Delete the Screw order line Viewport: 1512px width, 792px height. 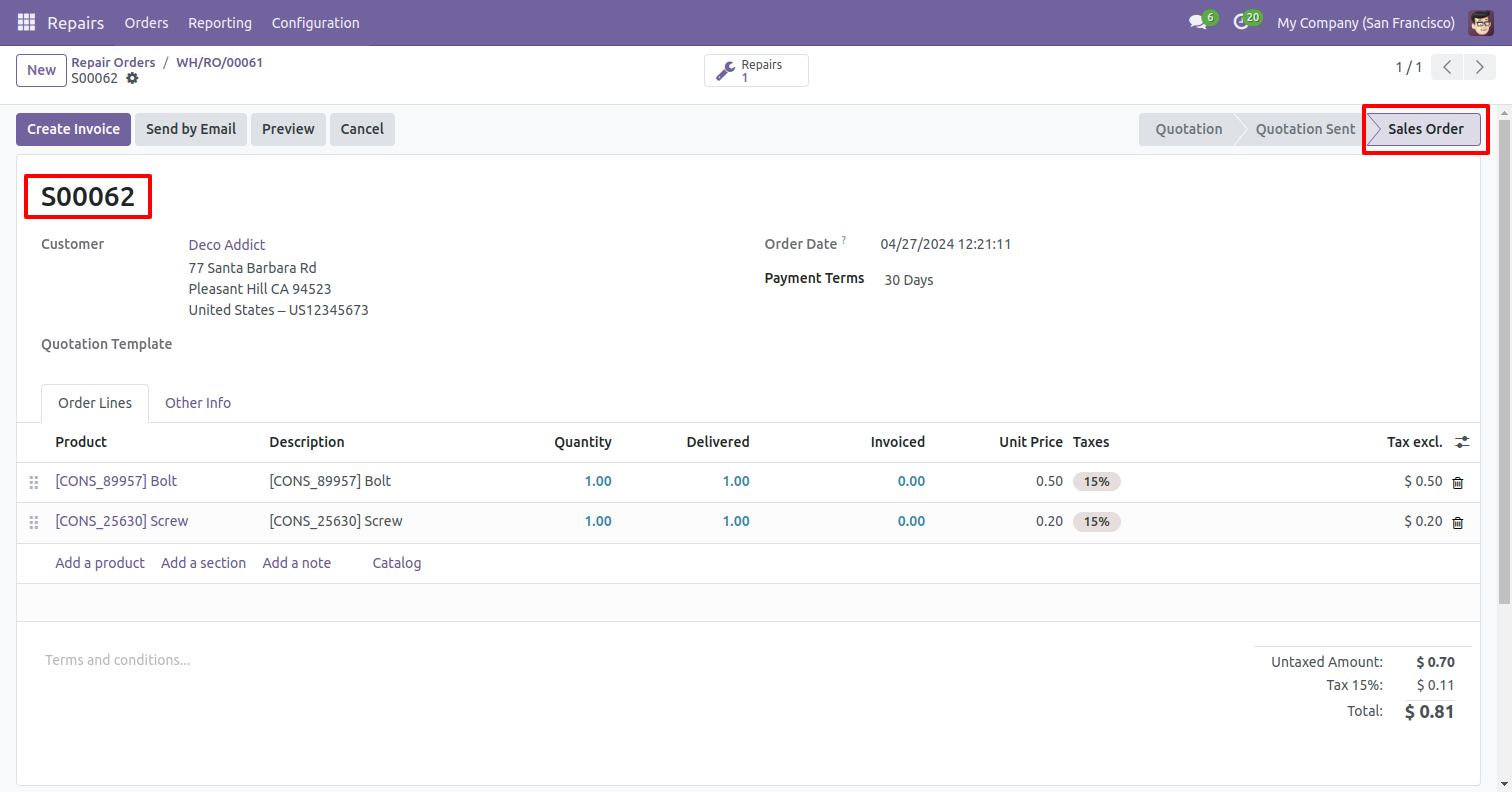tap(1457, 522)
